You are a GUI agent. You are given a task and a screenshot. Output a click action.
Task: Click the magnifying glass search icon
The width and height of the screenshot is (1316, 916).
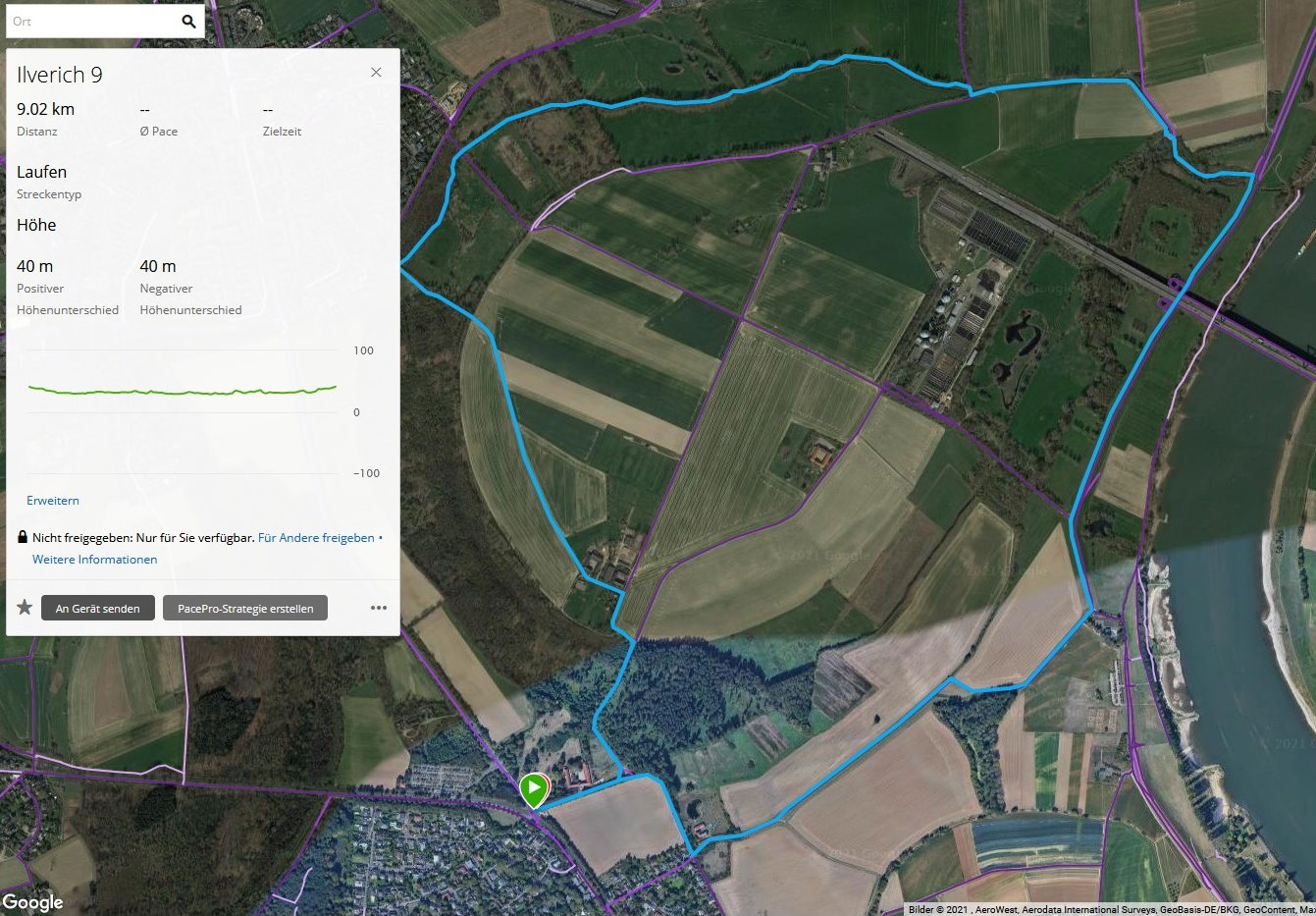pos(188,22)
